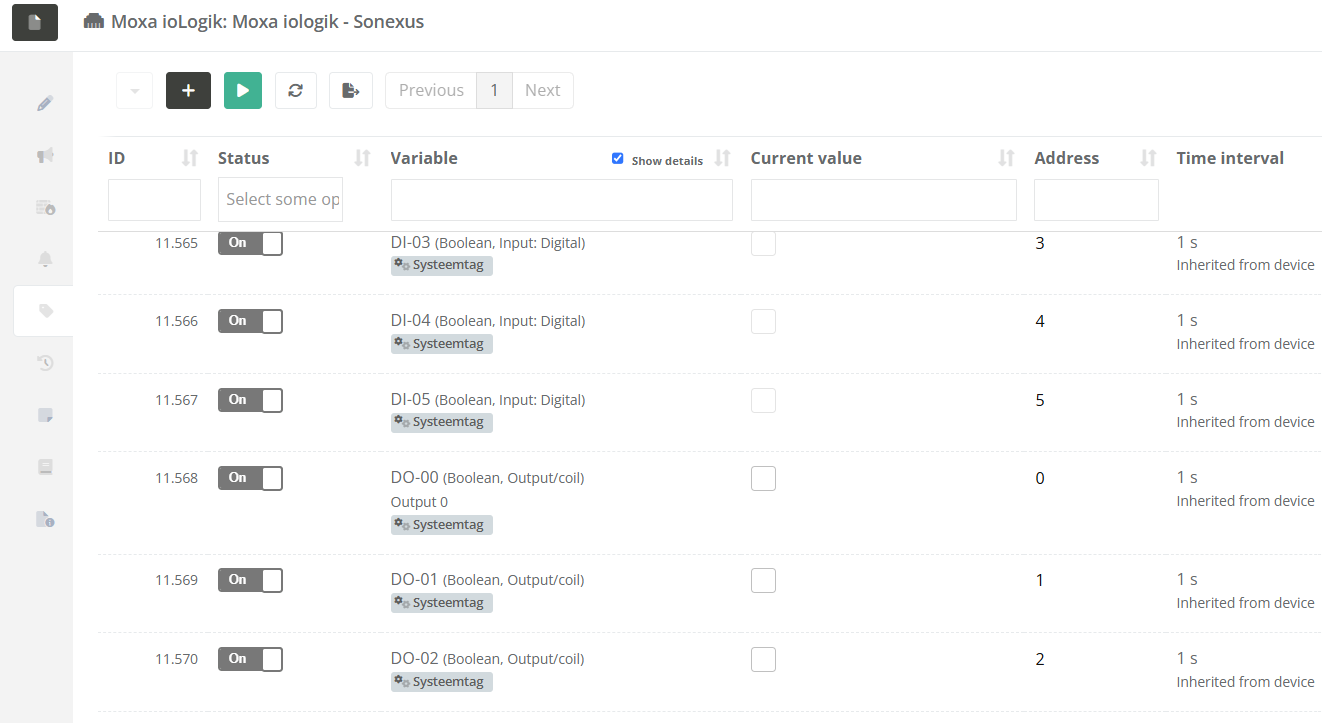Tick current value checkbox for DO-01
This screenshot has height=723, width=1322.
point(763,580)
